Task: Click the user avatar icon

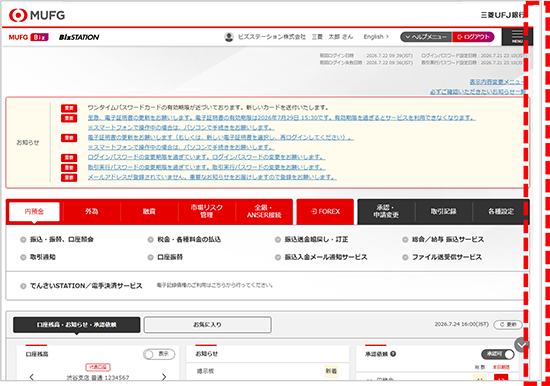Action: click(x=229, y=37)
